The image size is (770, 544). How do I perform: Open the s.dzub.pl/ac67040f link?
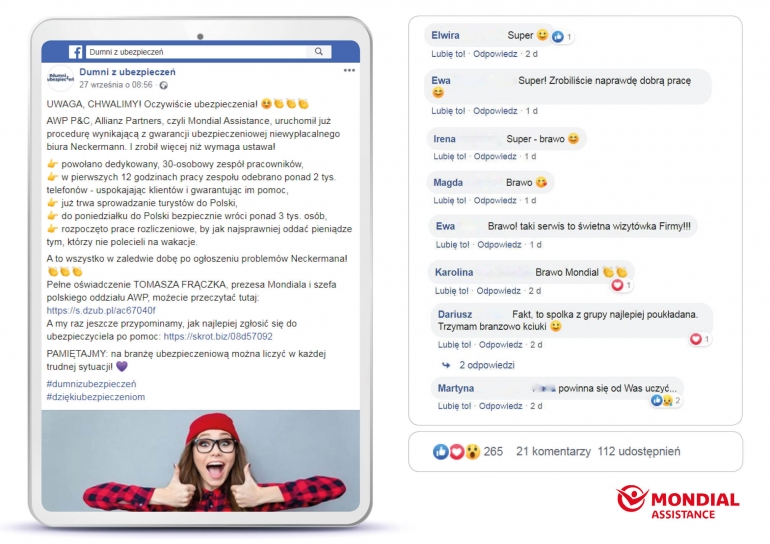tap(101, 310)
